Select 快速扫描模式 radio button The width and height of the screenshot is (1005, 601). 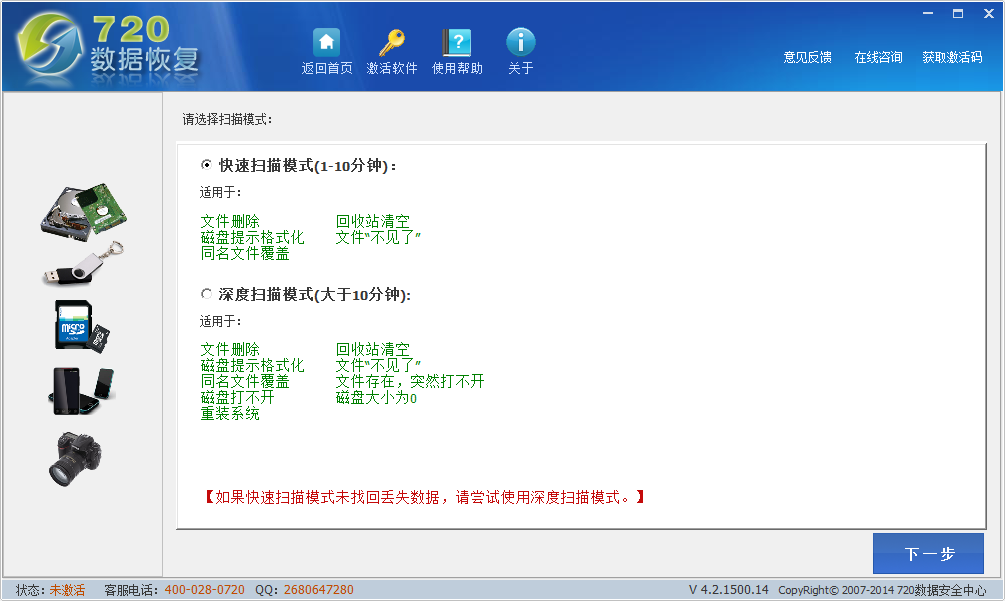(x=206, y=165)
